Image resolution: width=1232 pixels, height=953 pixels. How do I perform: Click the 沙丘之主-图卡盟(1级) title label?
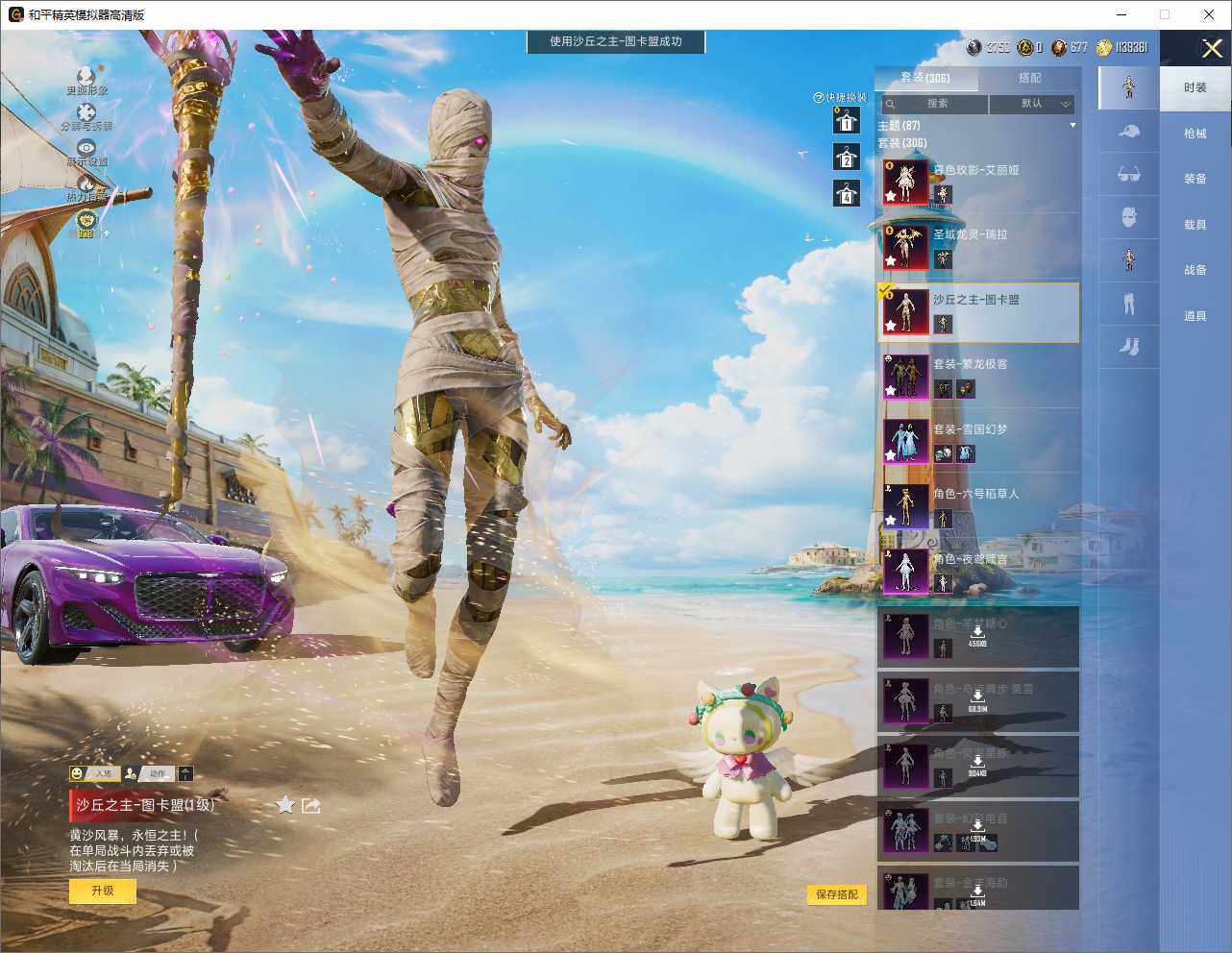tap(146, 805)
